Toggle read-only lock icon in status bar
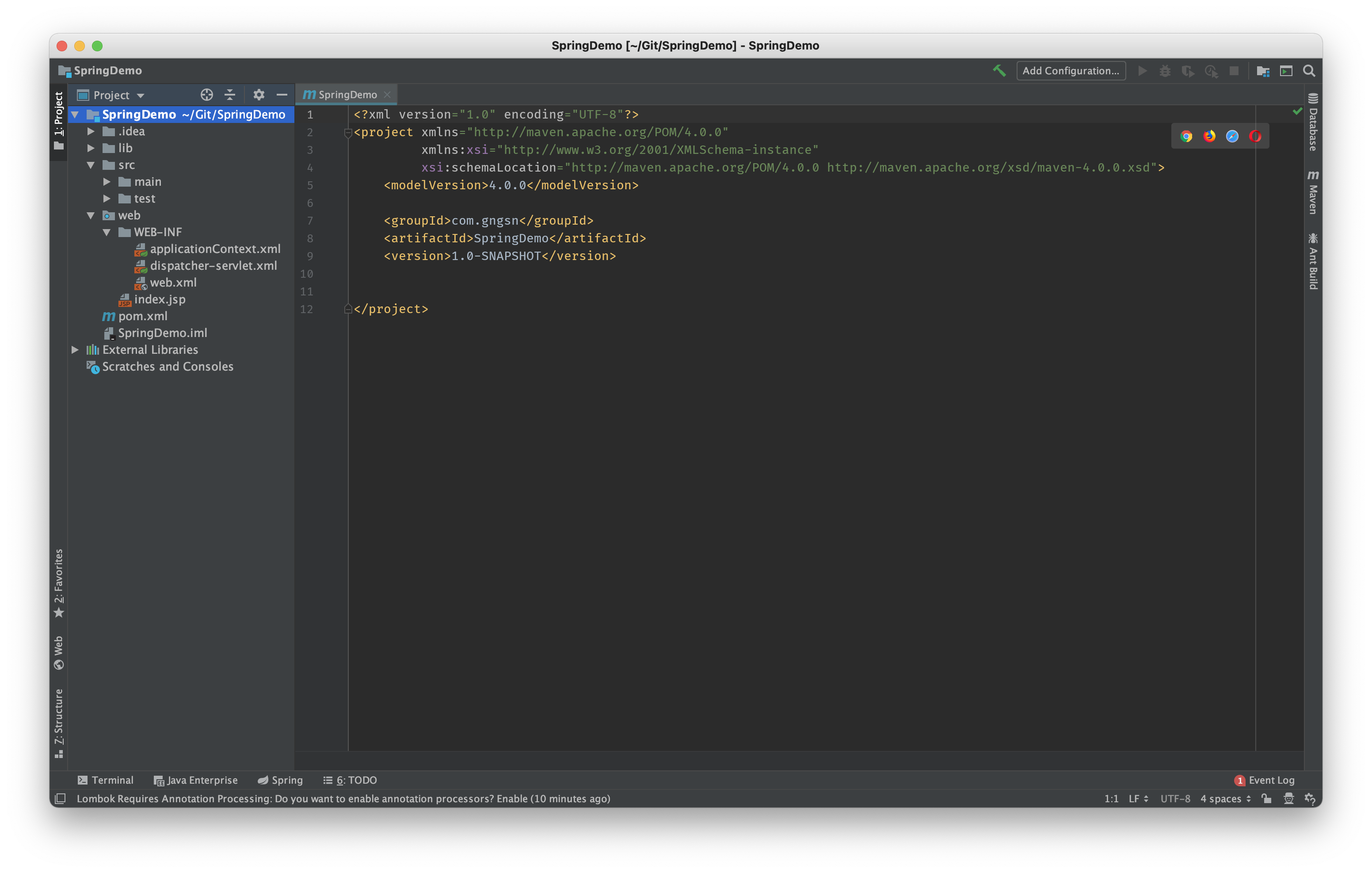This screenshot has width=1372, height=873. tap(1266, 798)
